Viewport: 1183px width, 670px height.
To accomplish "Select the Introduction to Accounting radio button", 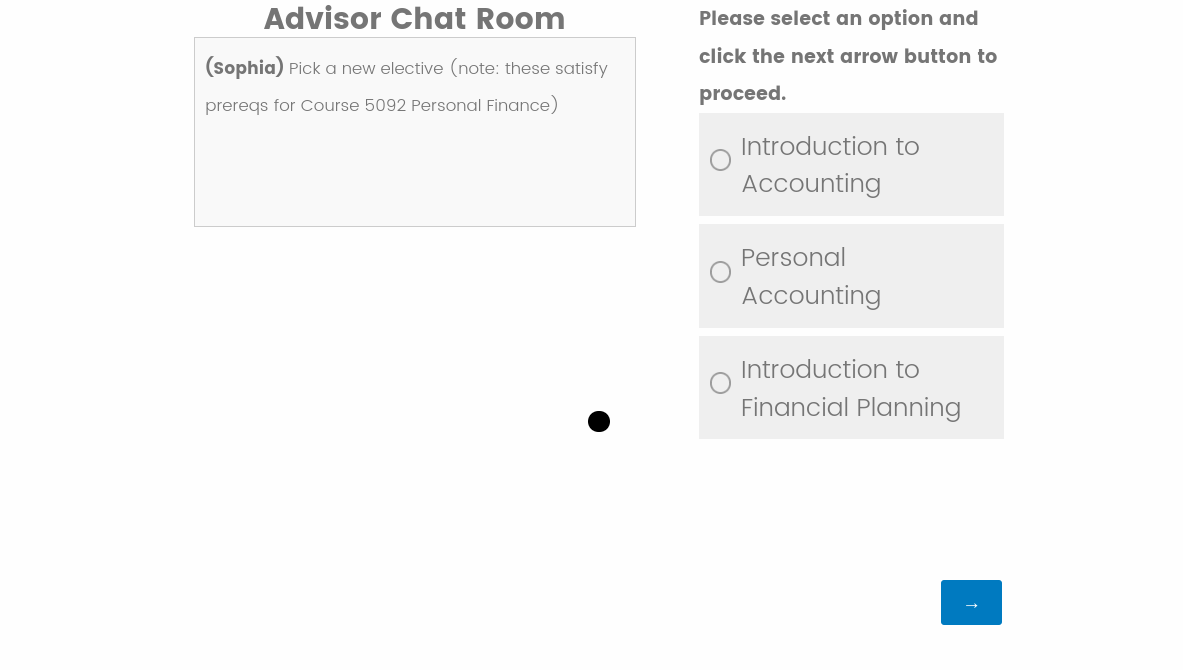I will click(x=720, y=160).
